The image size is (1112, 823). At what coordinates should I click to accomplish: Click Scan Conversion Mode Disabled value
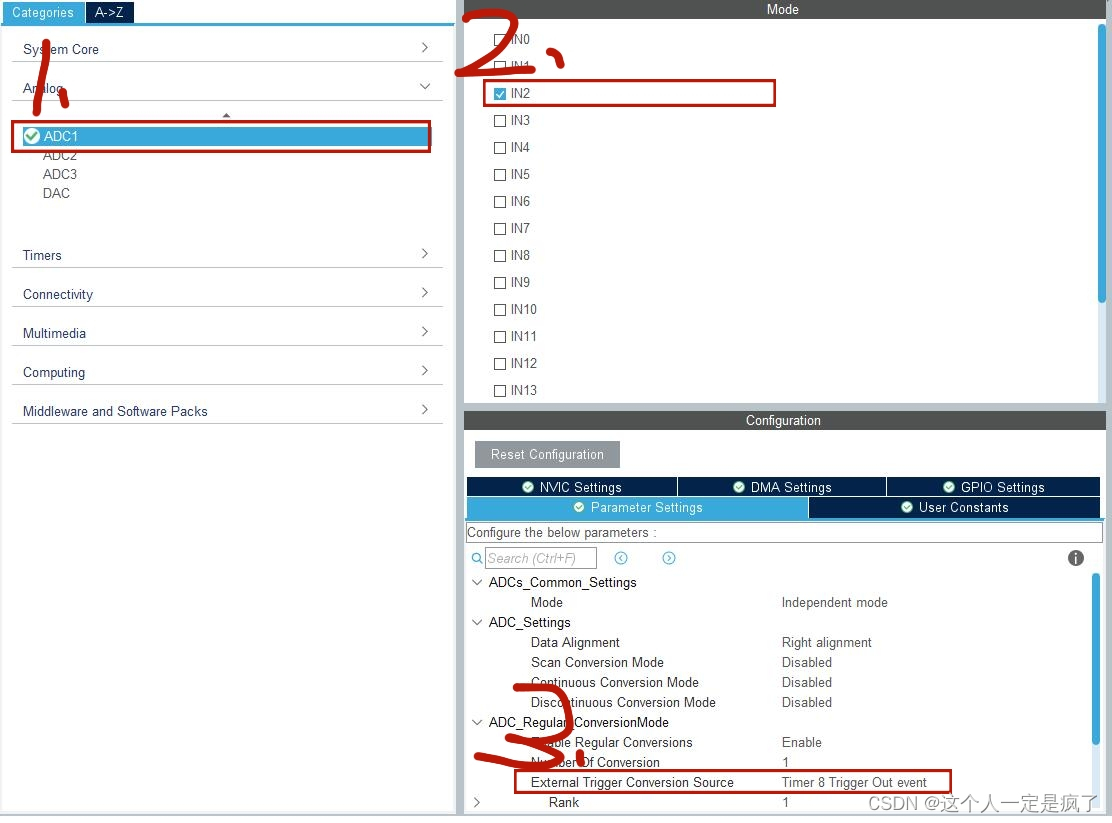pos(806,662)
